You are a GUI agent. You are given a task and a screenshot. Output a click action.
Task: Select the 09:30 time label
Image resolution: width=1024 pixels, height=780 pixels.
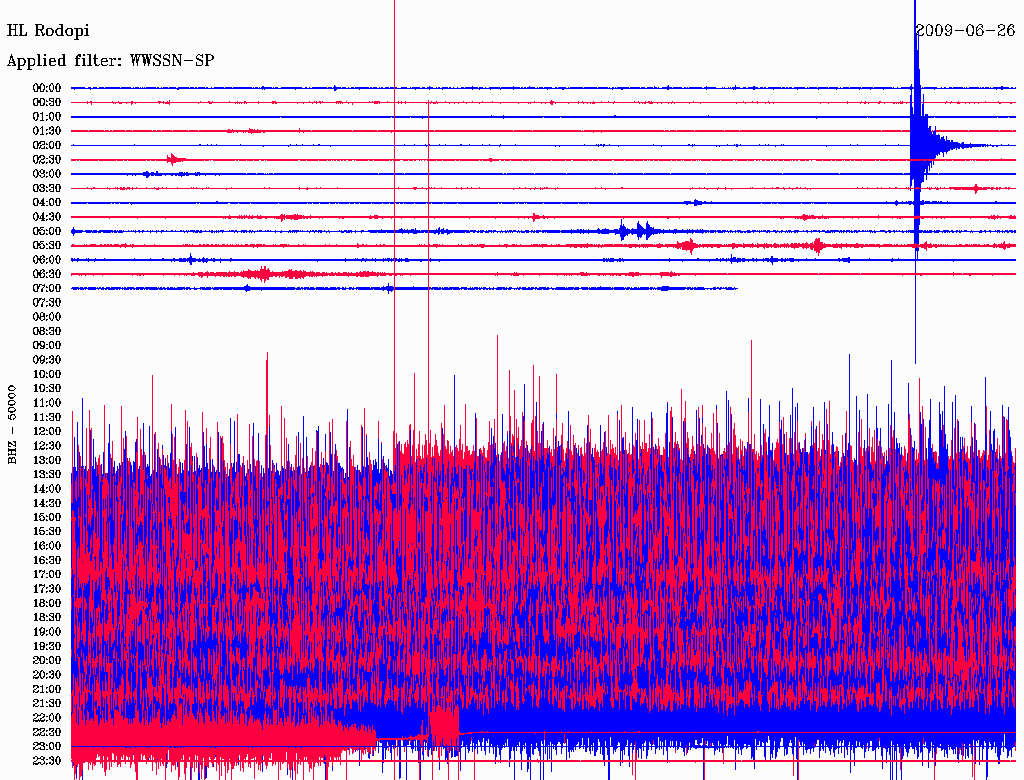(47, 360)
